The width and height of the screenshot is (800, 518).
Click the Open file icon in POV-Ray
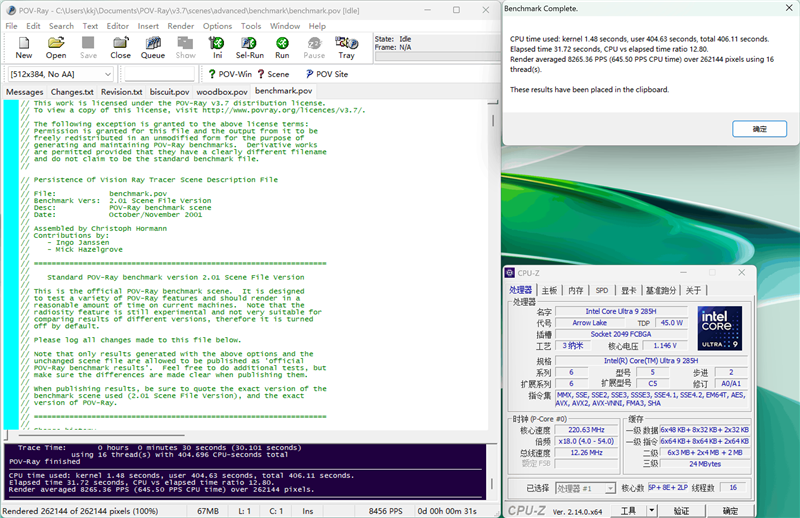pos(56,47)
